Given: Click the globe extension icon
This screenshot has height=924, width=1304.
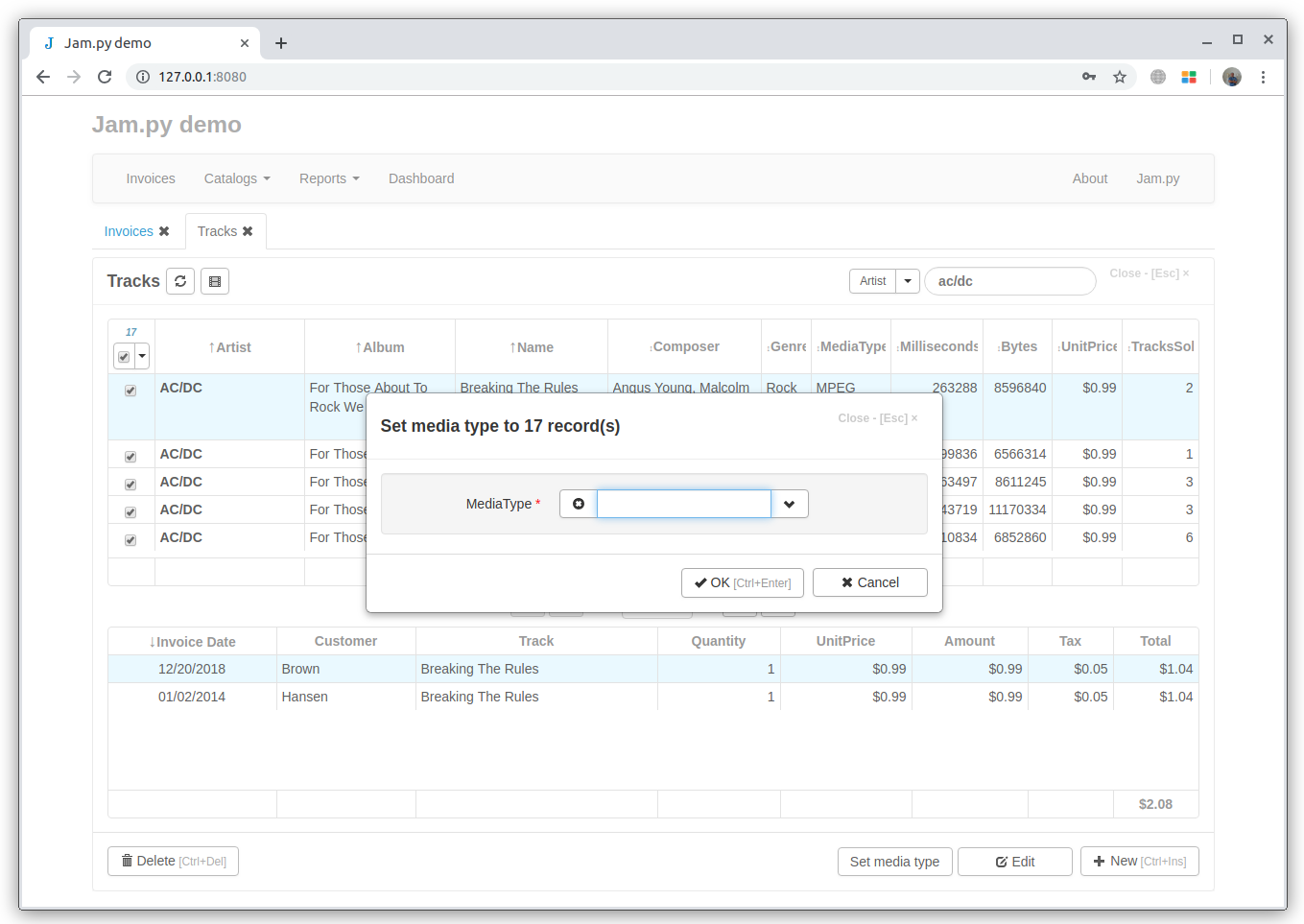Looking at the screenshot, I should pyautogui.click(x=1158, y=77).
